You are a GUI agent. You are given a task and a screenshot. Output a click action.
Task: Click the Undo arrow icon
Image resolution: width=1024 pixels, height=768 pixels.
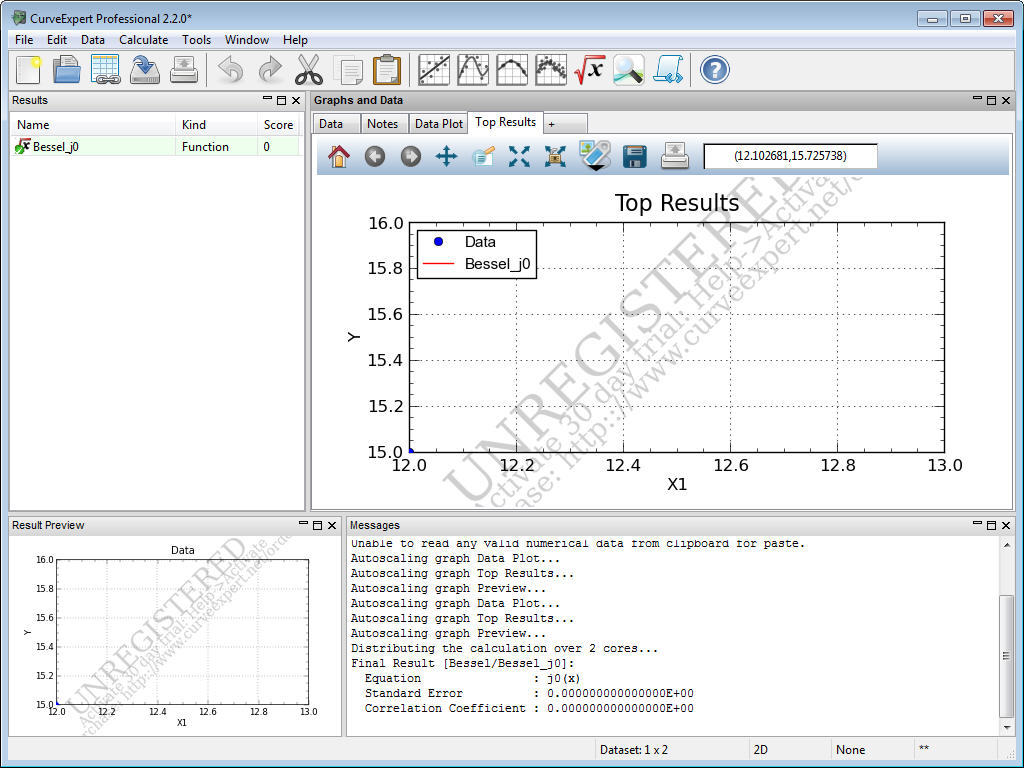tap(231, 70)
